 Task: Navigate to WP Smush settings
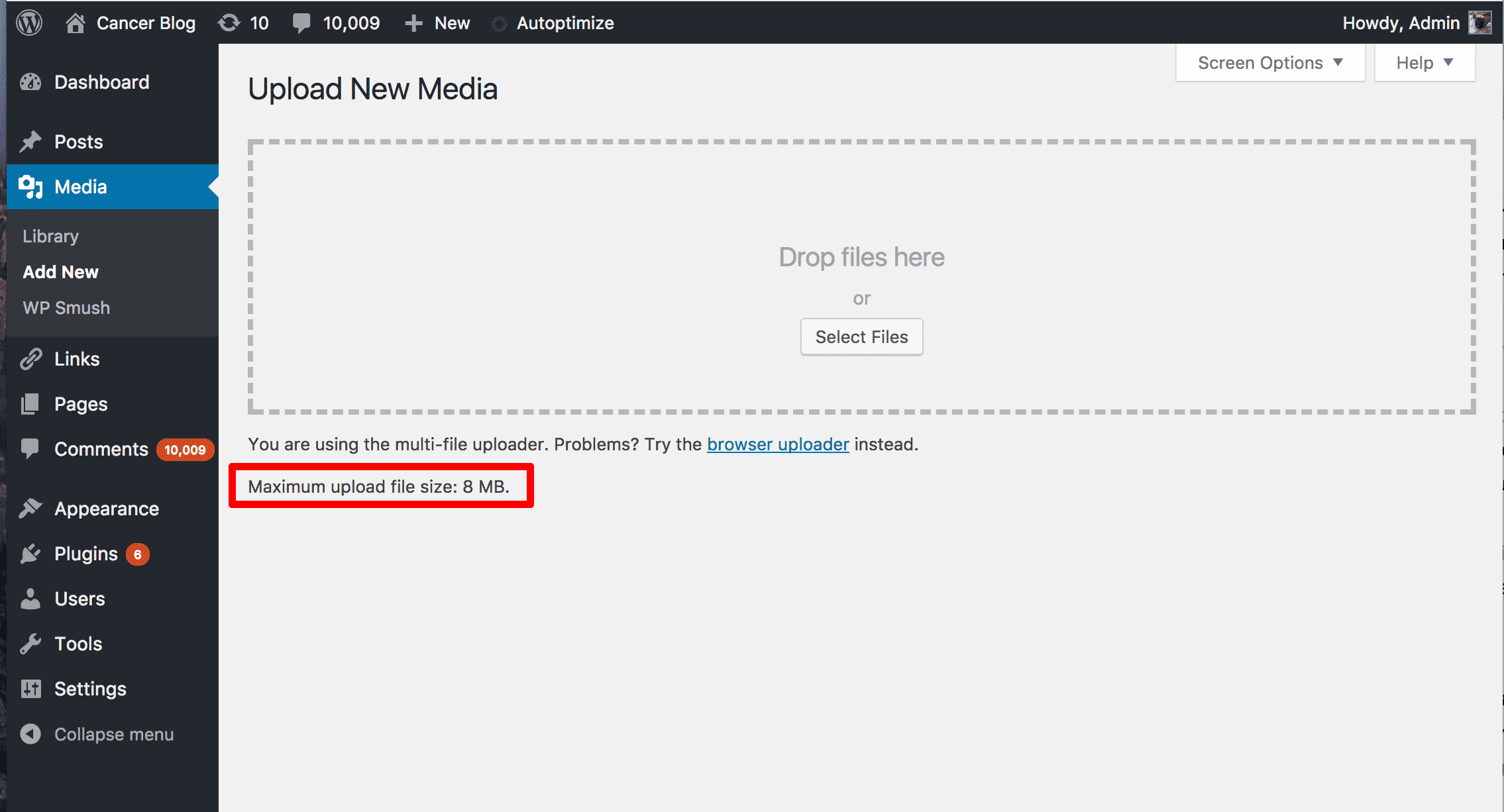(x=65, y=307)
